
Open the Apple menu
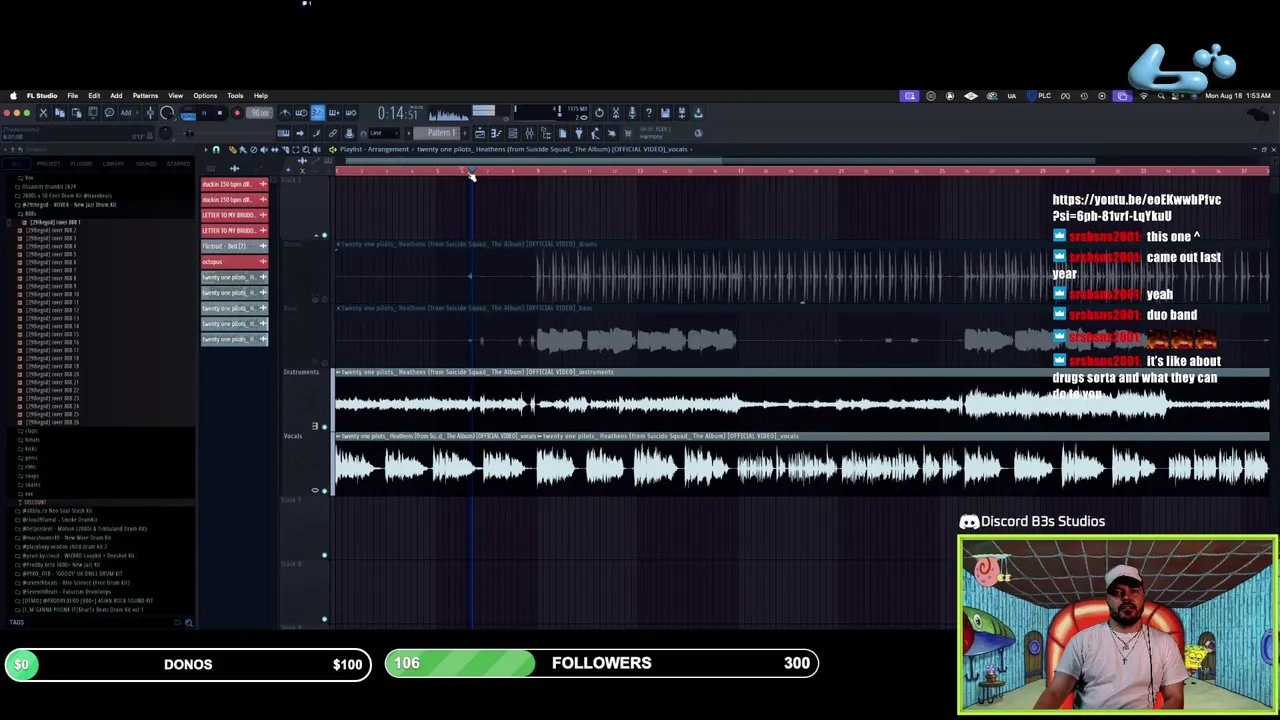tap(13, 95)
